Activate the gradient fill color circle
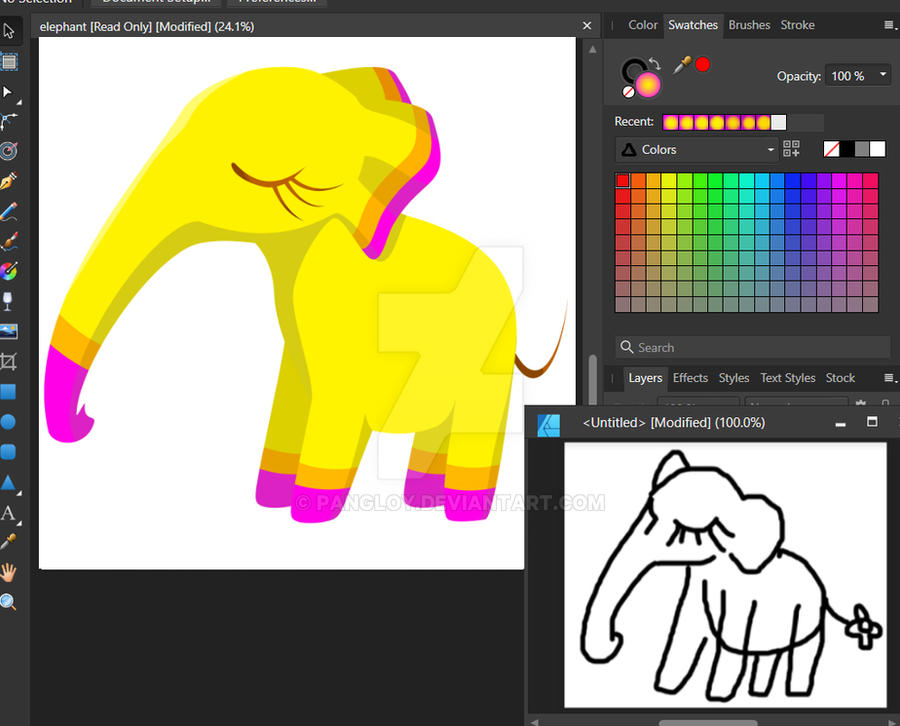The width and height of the screenshot is (900, 726). tap(648, 86)
